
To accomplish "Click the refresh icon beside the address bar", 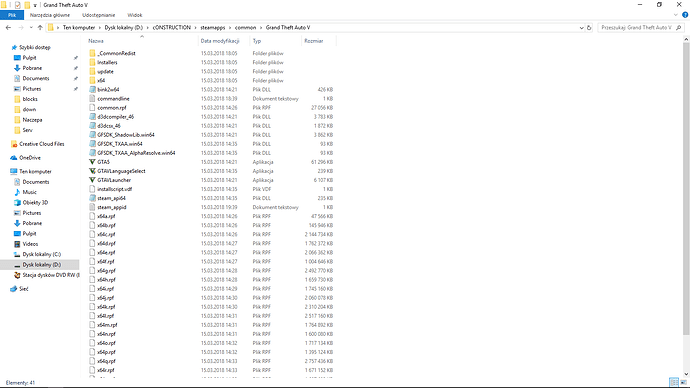I will pos(589,28).
